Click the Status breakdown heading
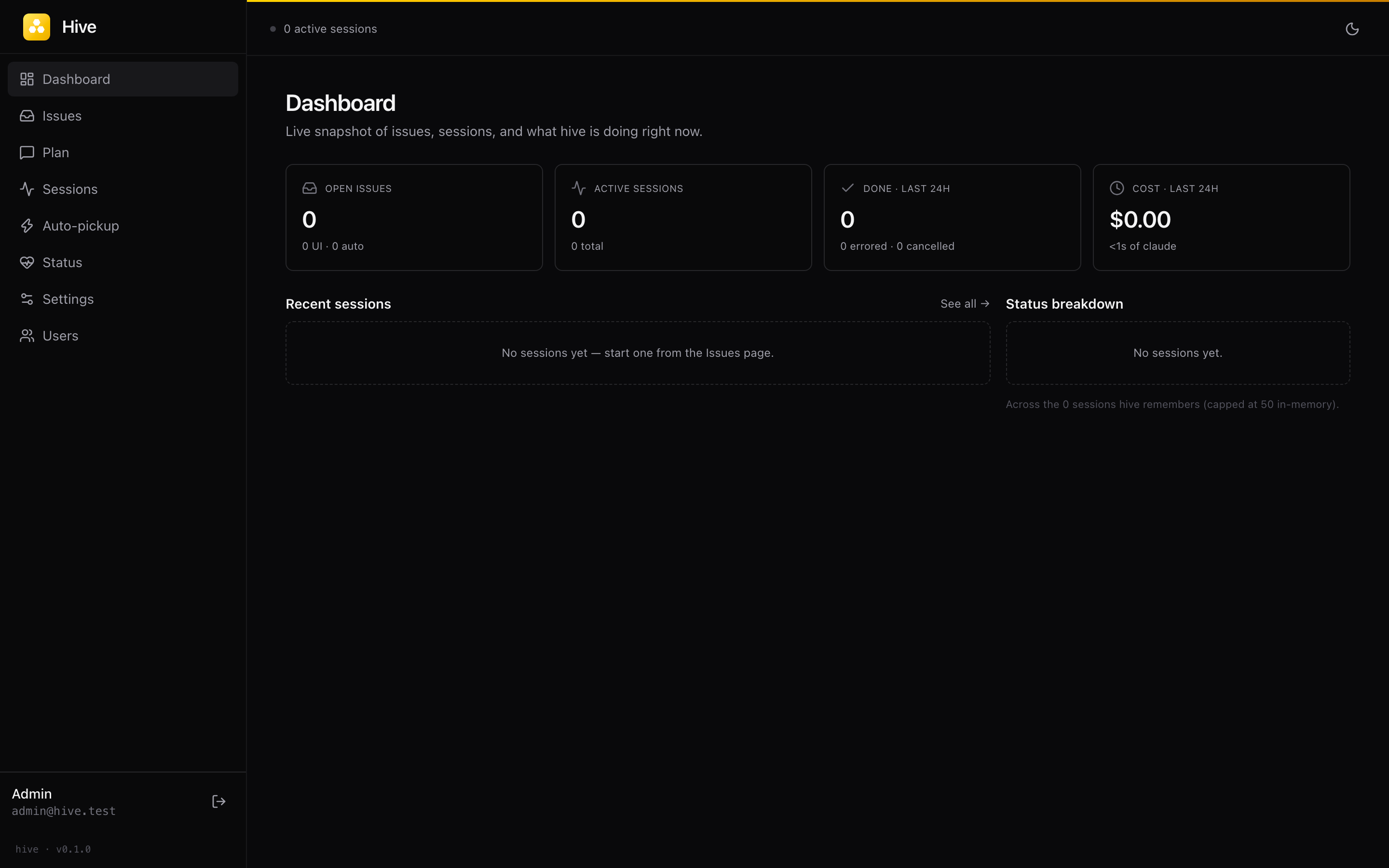1389x868 pixels. tap(1064, 304)
